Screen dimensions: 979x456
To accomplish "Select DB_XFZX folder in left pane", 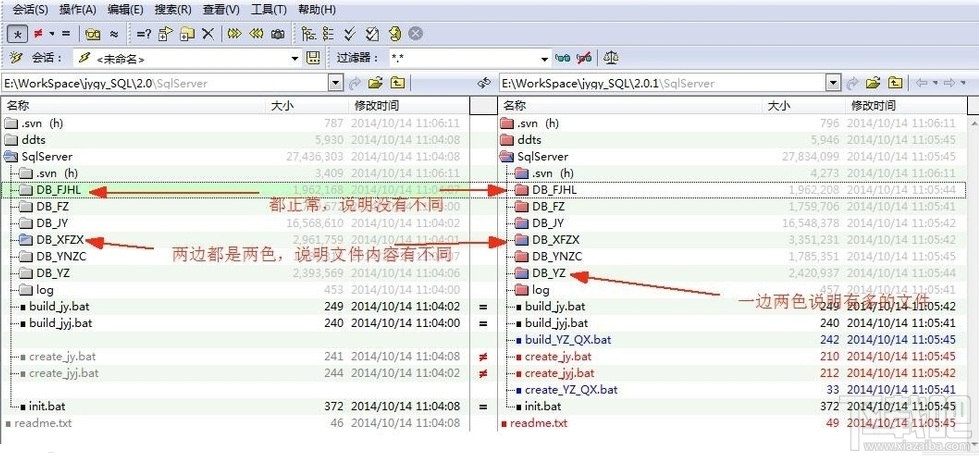I will [60, 239].
